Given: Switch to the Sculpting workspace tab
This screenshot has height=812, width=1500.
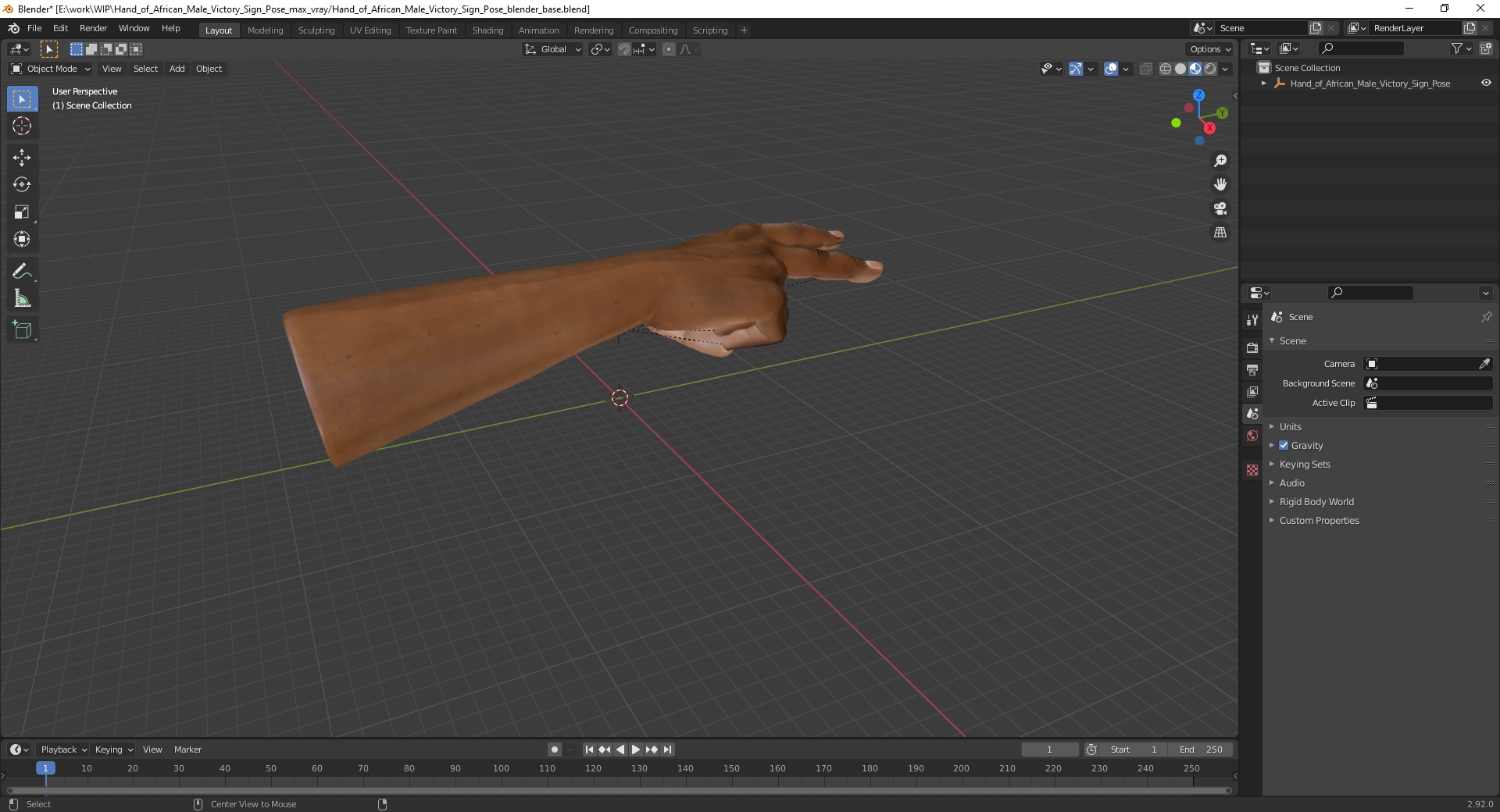Looking at the screenshot, I should [x=316, y=30].
